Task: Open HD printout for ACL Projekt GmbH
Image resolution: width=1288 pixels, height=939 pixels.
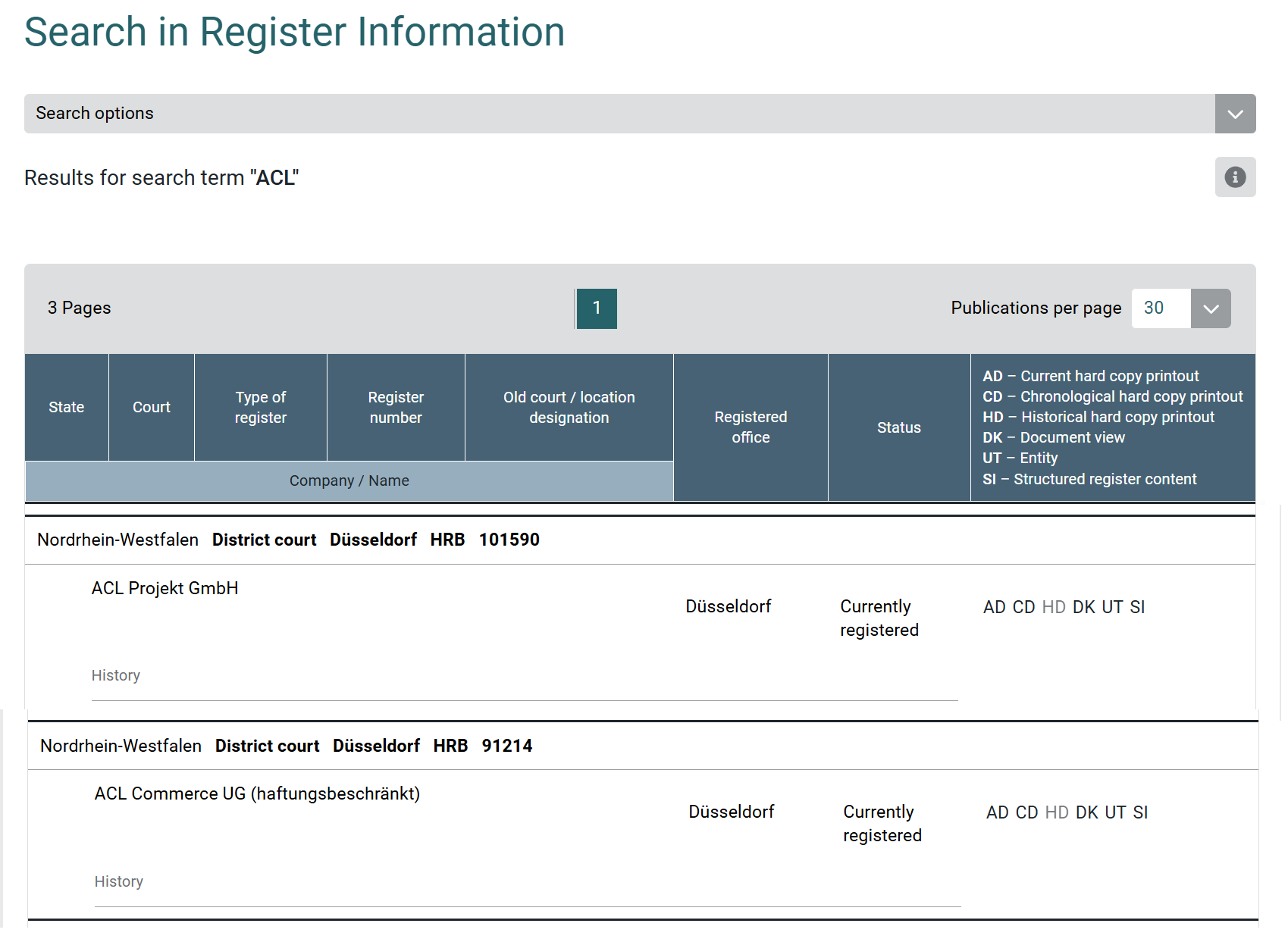Action: pos(1054,607)
